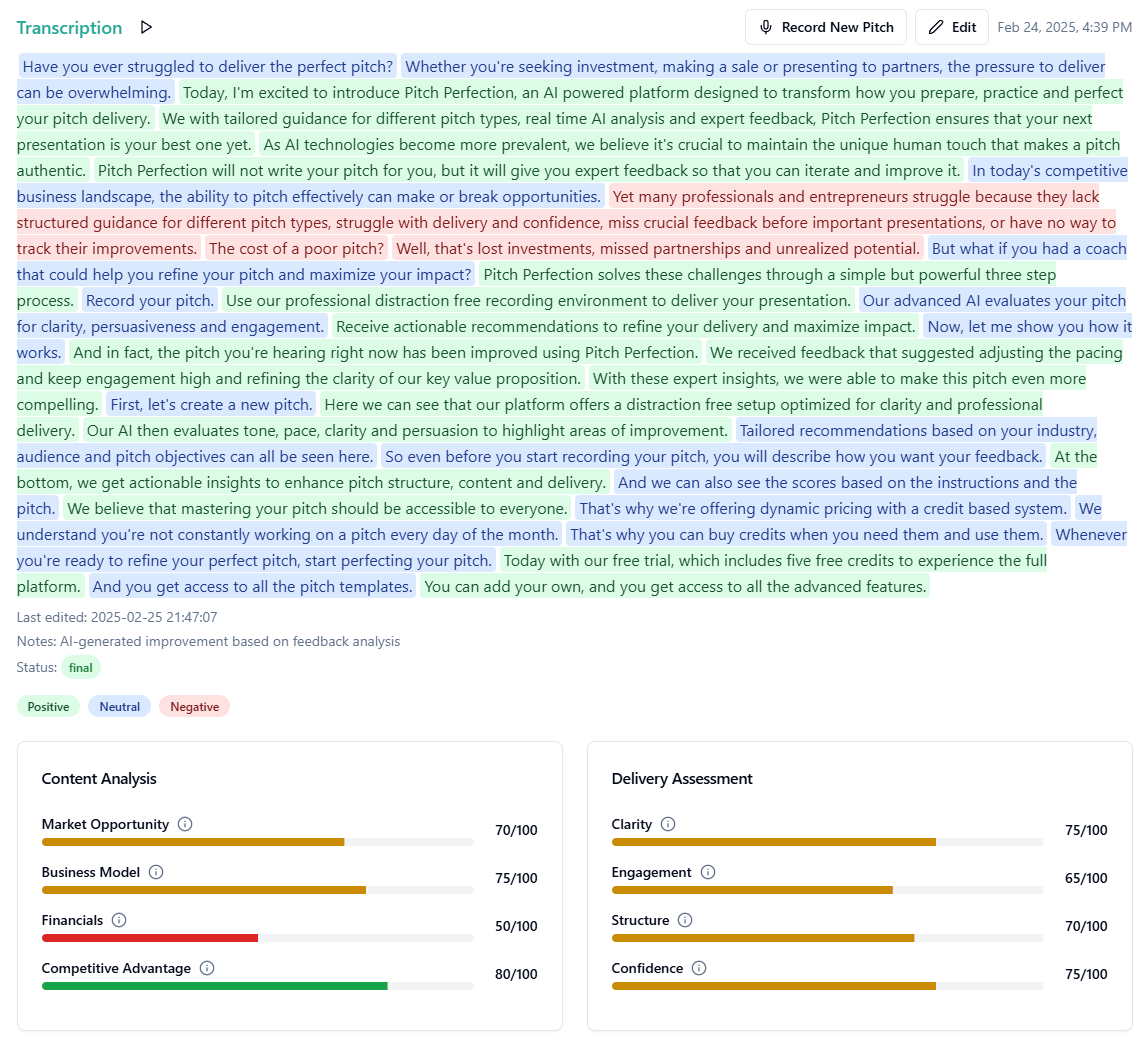Select sentence 'So even before you start recording your pitch'
This screenshot has height=1046, width=1147.
714,456
